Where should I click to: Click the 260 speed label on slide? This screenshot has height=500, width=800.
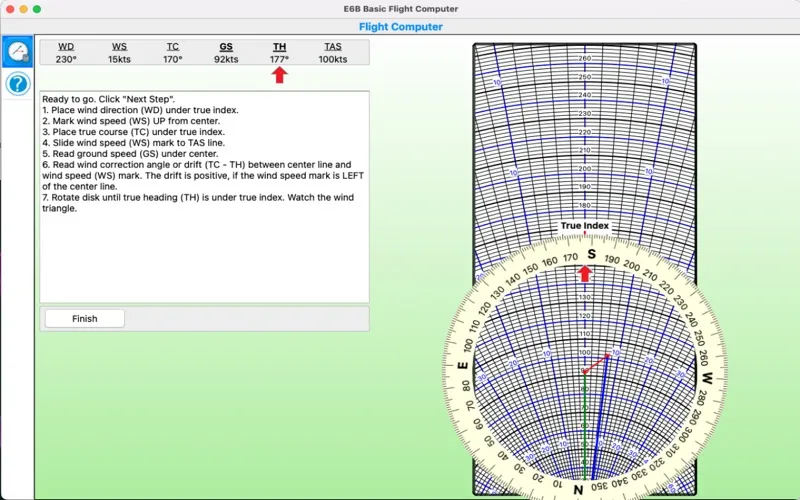pos(585,58)
